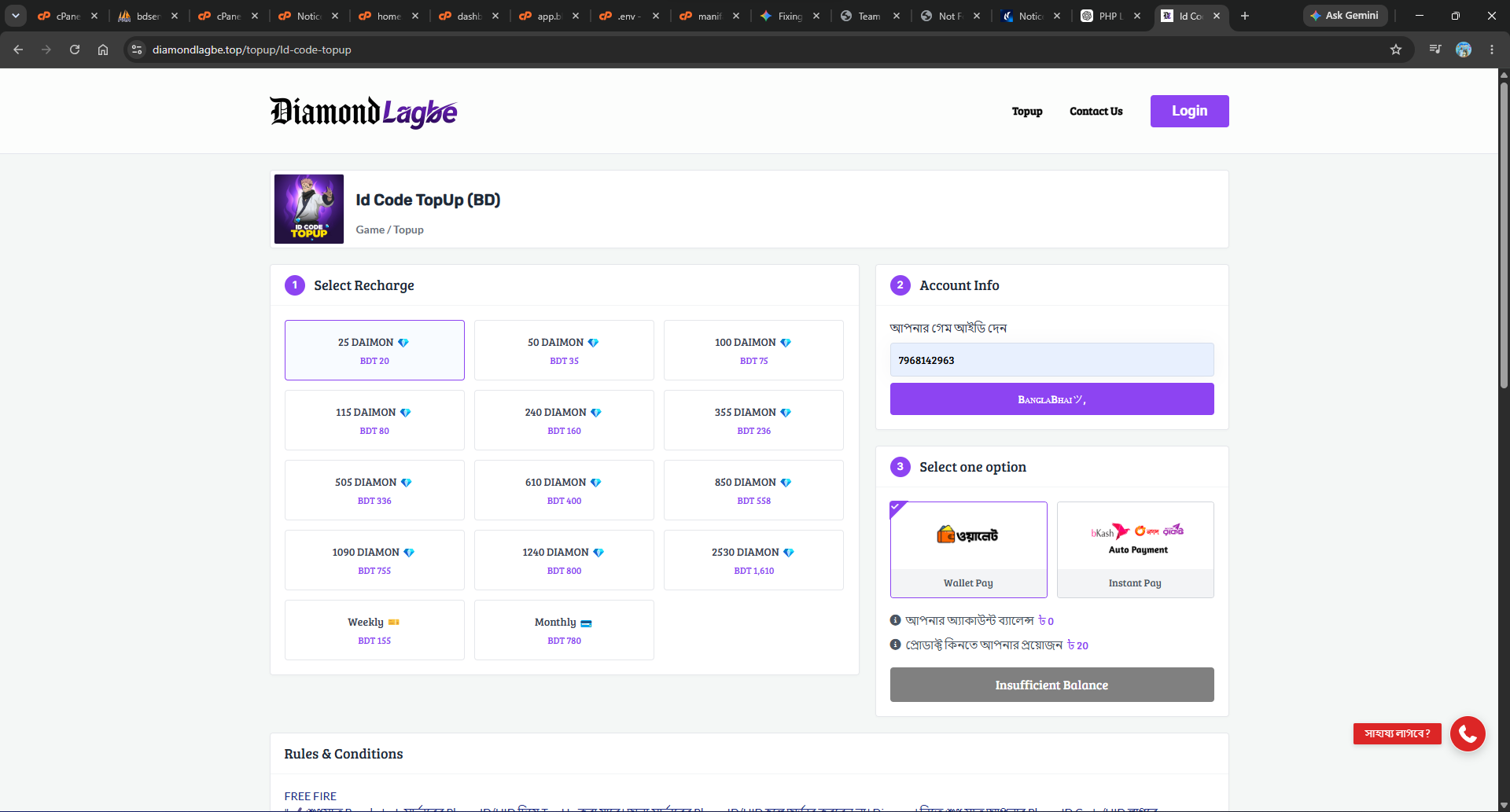Click the 'Select Recharge' section heading

pyautogui.click(x=363, y=285)
